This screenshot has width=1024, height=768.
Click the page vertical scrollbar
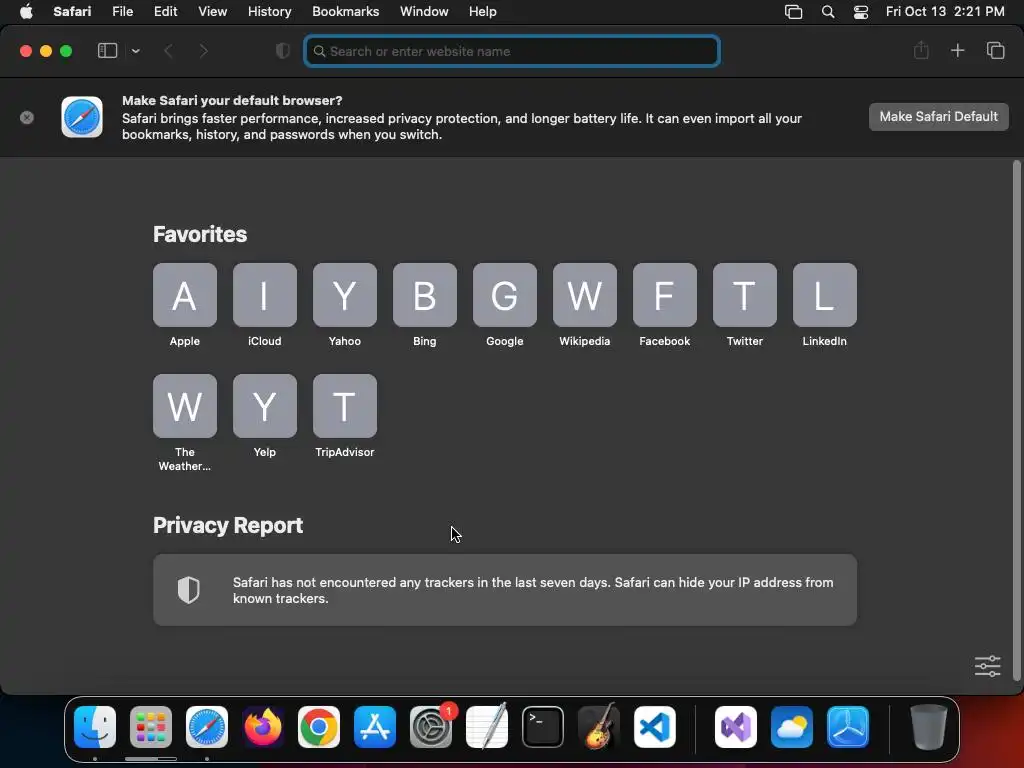1016,421
